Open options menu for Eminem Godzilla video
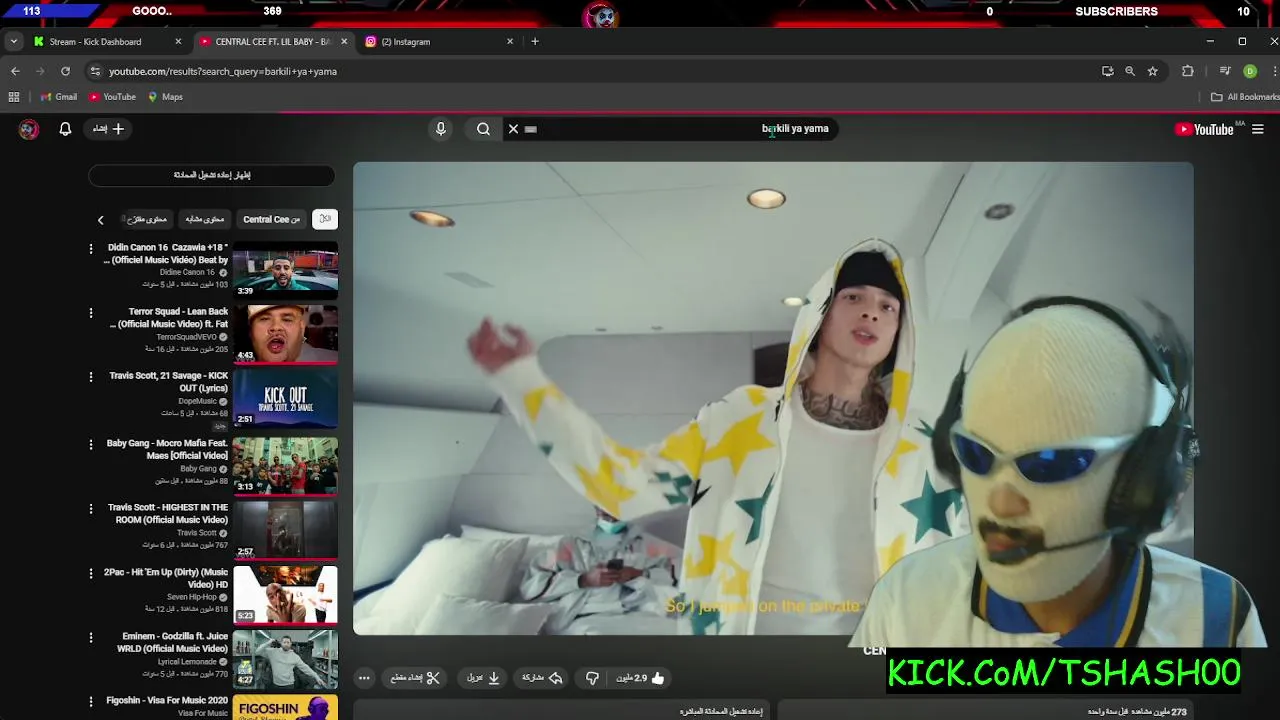 click(x=91, y=637)
